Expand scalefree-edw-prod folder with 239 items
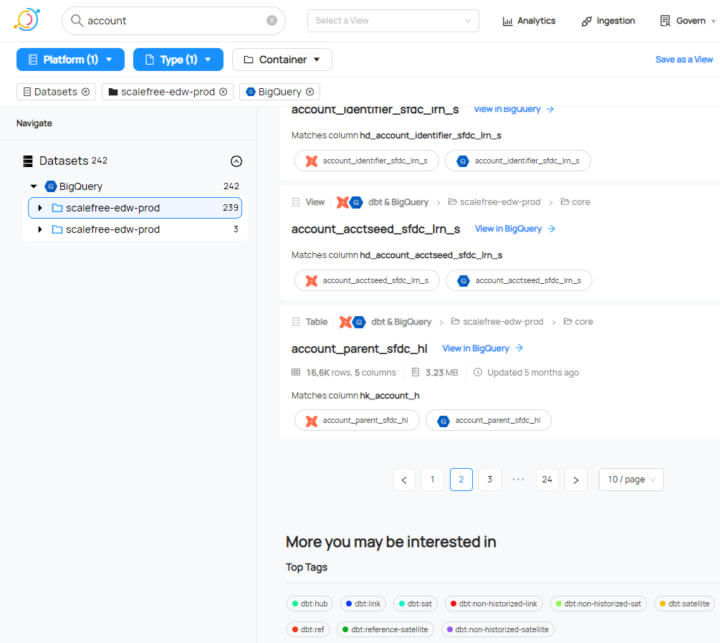Image resolution: width=720 pixels, height=643 pixels. tap(40, 208)
